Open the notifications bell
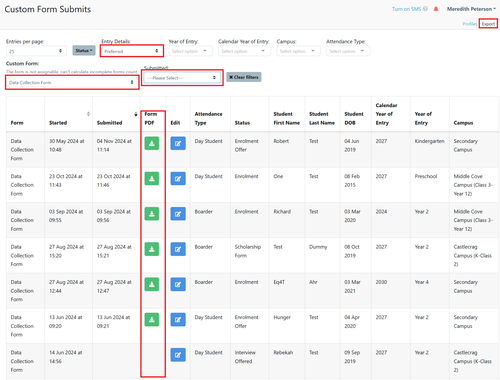500x380 pixels. point(436,9)
